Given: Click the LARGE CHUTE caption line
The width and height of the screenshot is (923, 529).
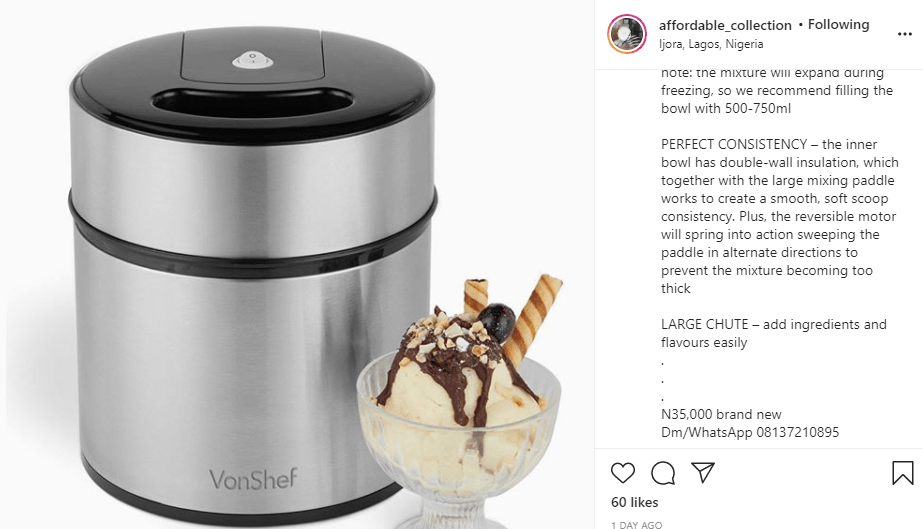Looking at the screenshot, I should 773,333.
